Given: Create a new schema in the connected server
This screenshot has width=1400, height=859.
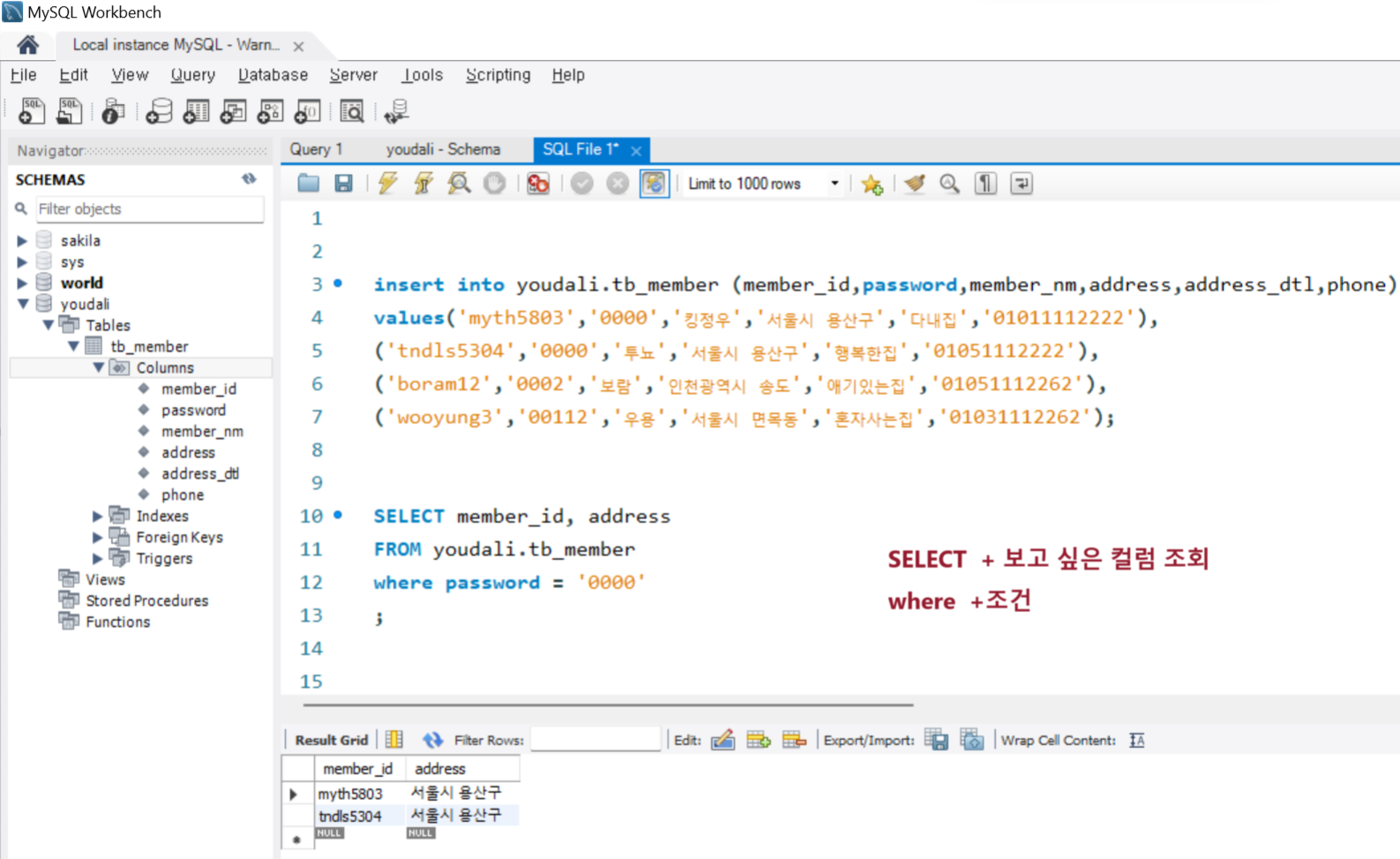Looking at the screenshot, I should (159, 111).
